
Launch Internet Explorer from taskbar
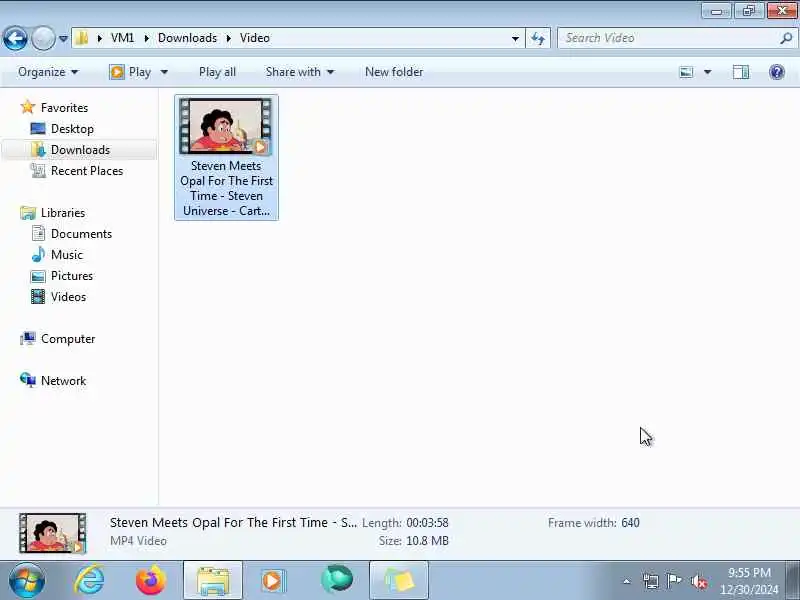click(x=89, y=580)
